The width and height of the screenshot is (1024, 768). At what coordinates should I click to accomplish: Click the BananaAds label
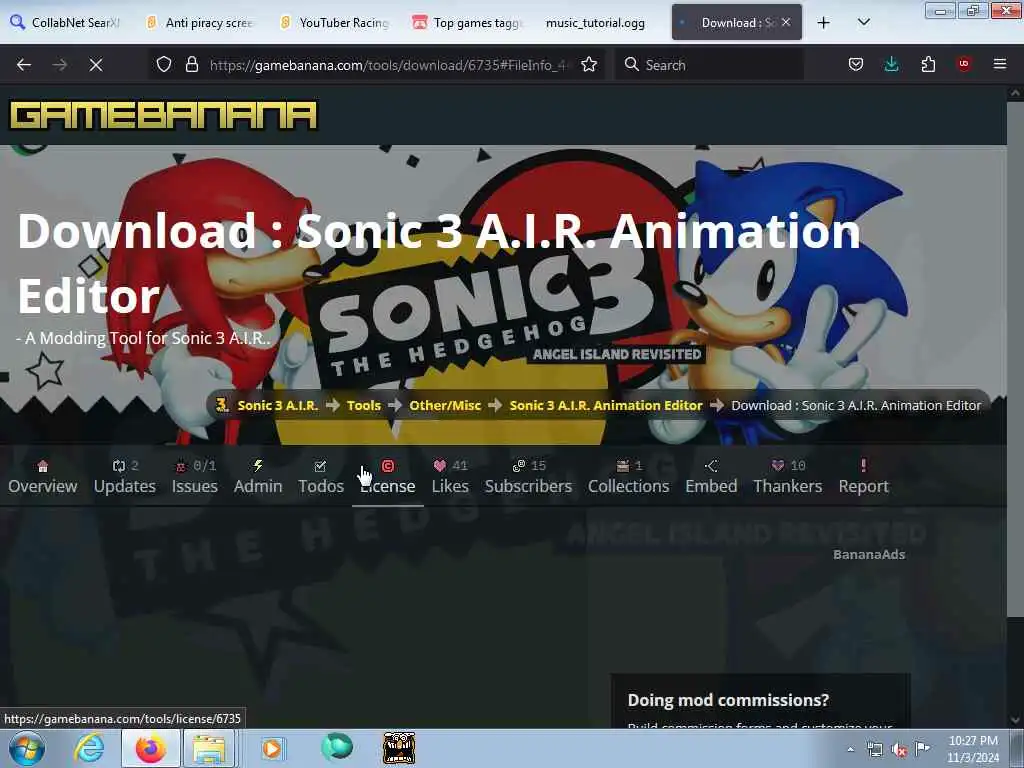[869, 554]
